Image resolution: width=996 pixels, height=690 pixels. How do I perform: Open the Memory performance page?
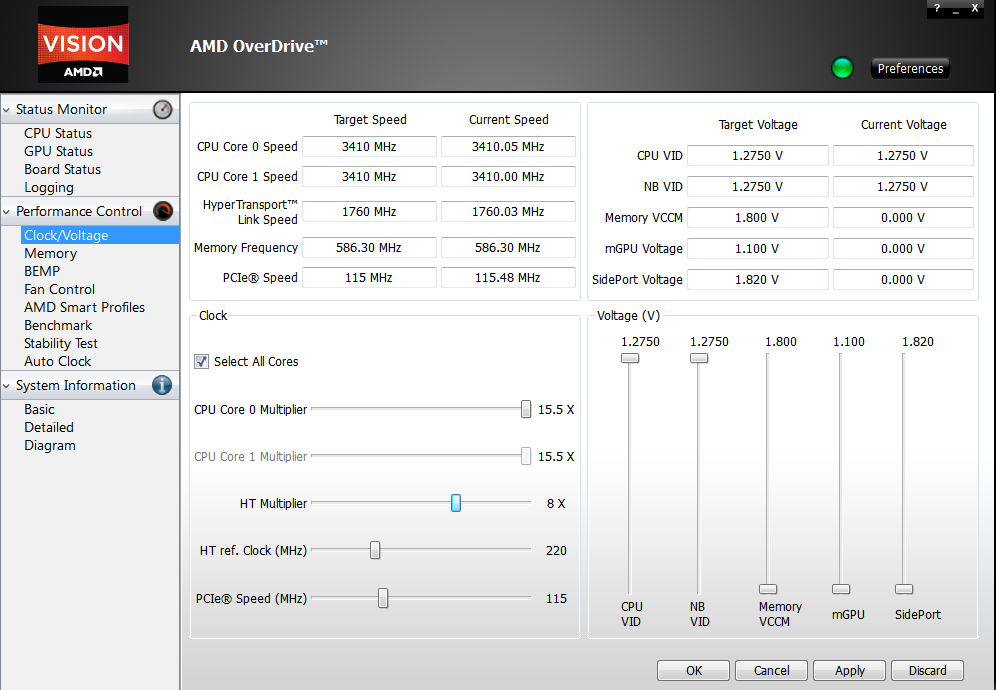pyautogui.click(x=50, y=254)
